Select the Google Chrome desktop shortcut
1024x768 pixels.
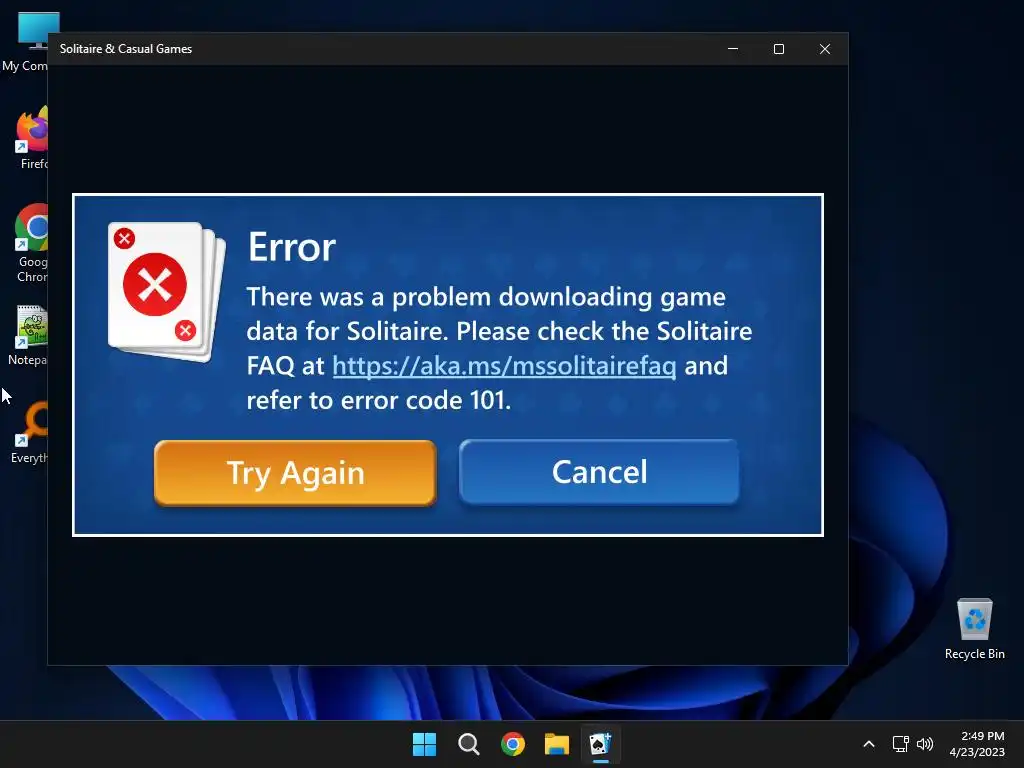click(x=31, y=243)
